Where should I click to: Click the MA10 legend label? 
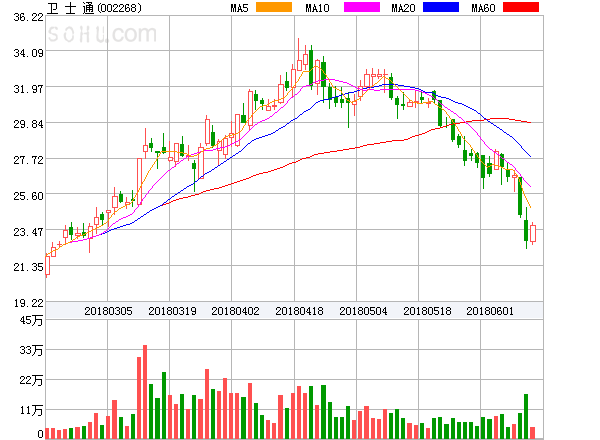(x=317, y=8)
